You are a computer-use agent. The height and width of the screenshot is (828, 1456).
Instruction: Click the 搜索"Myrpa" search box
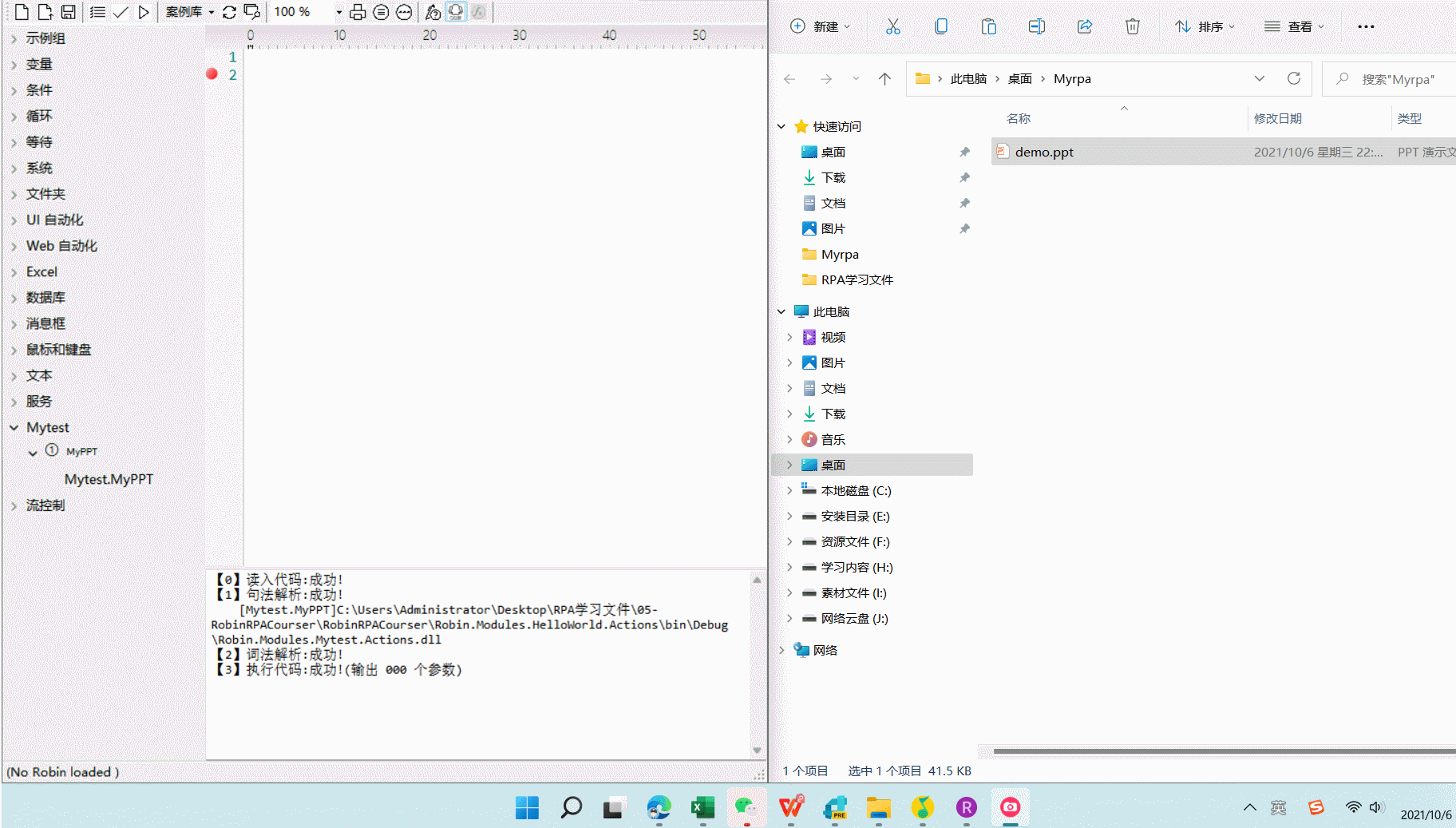coord(1390,79)
